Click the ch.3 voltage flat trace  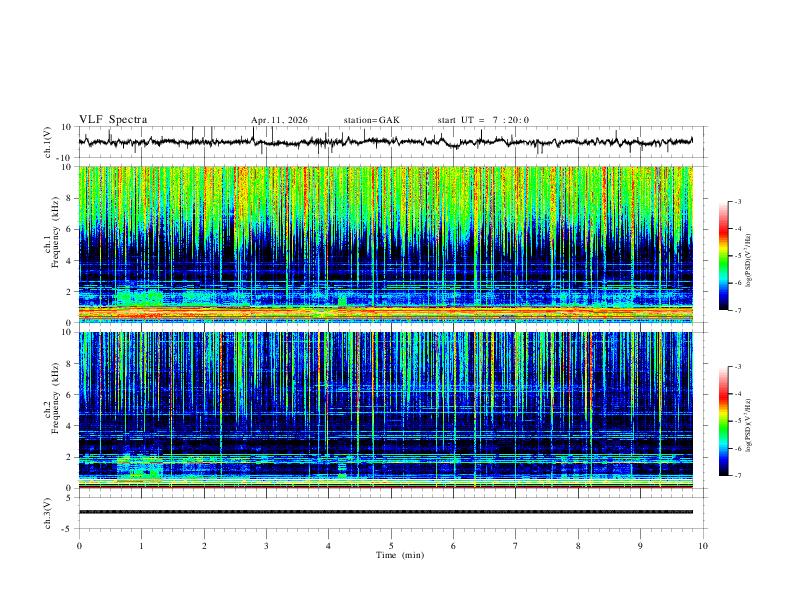click(x=386, y=512)
